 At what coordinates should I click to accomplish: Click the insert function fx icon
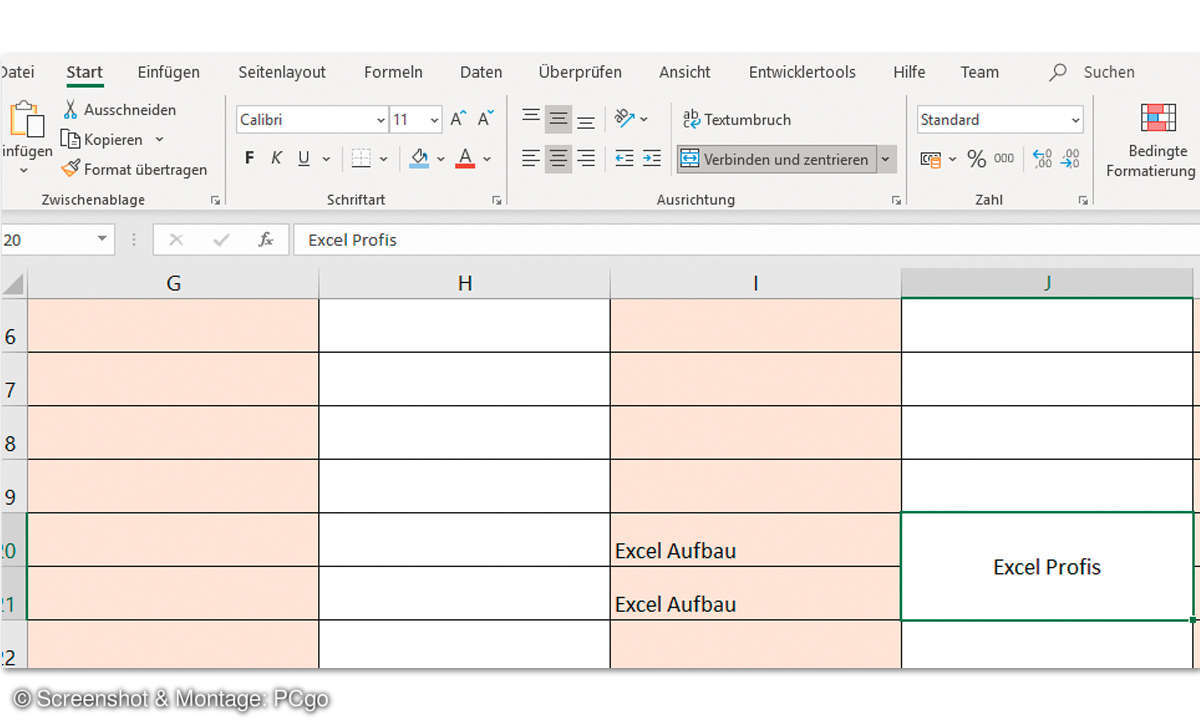click(266, 240)
